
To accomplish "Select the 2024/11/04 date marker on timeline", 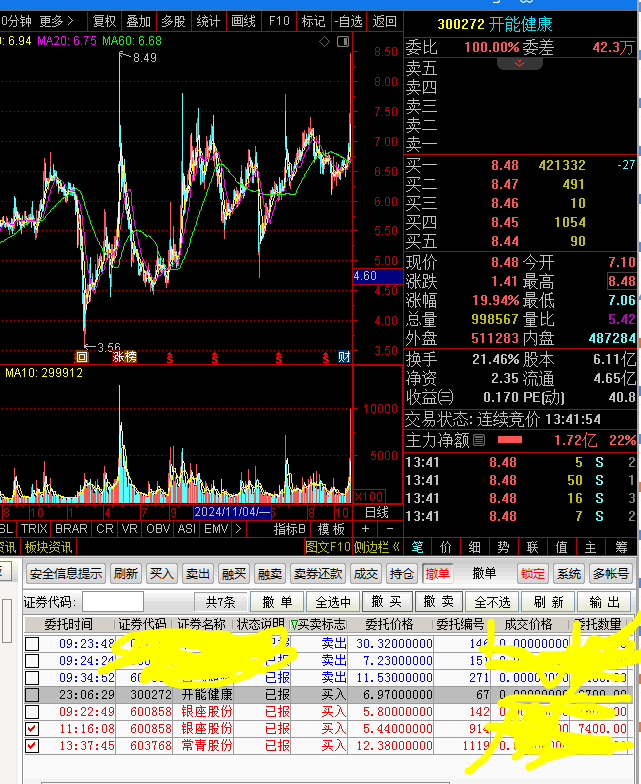I will (232, 512).
